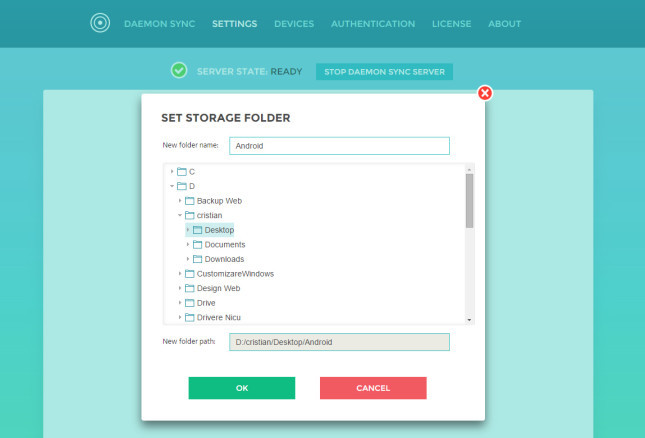Expand the Design Web folder arrow
Screen dimensions: 645x438
click(x=180, y=288)
